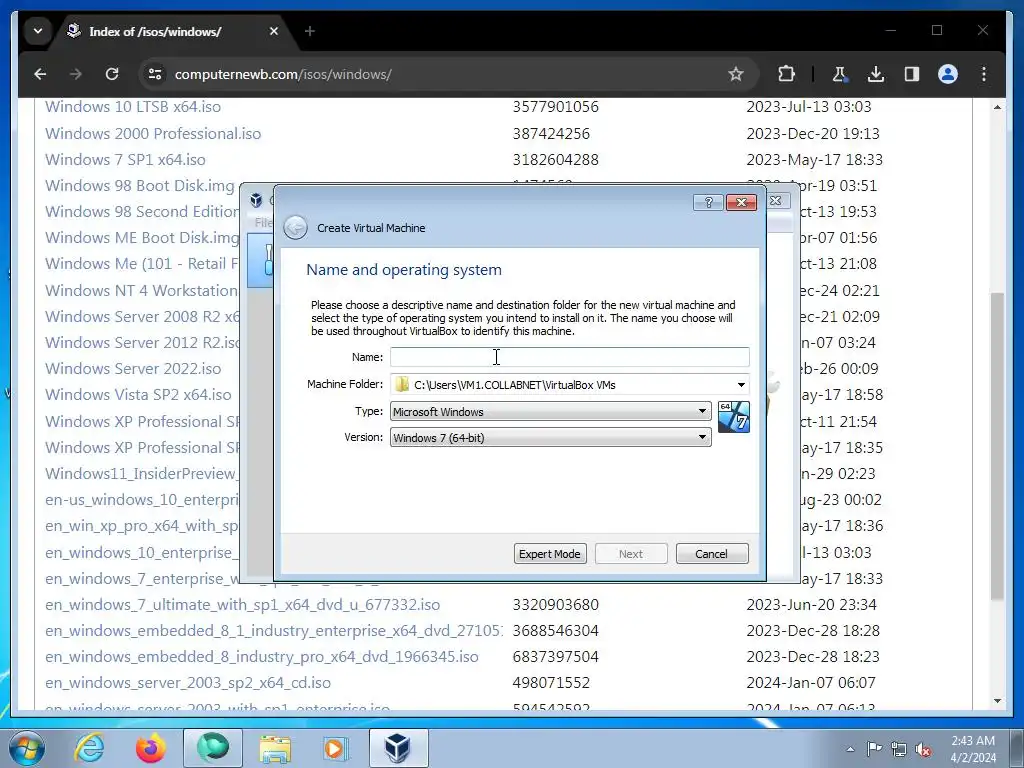This screenshot has height=768, width=1024.
Task: Open Windows 98 Boot Disk.img link
Action: (140, 185)
